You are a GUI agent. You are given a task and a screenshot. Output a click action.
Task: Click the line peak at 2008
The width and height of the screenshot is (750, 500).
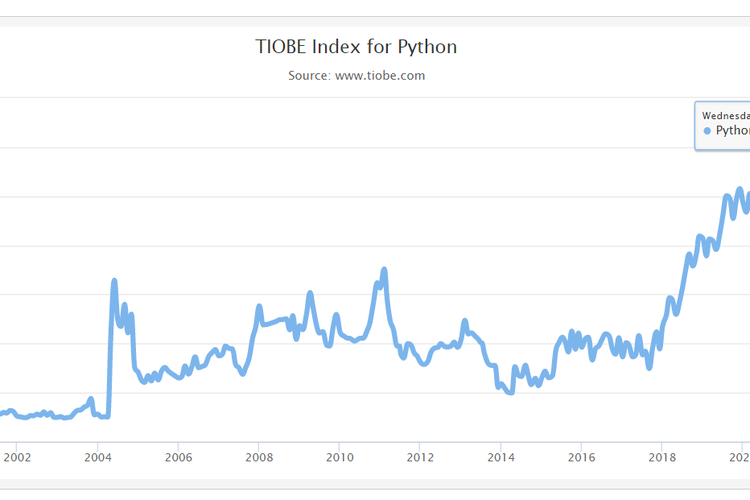pos(259,307)
